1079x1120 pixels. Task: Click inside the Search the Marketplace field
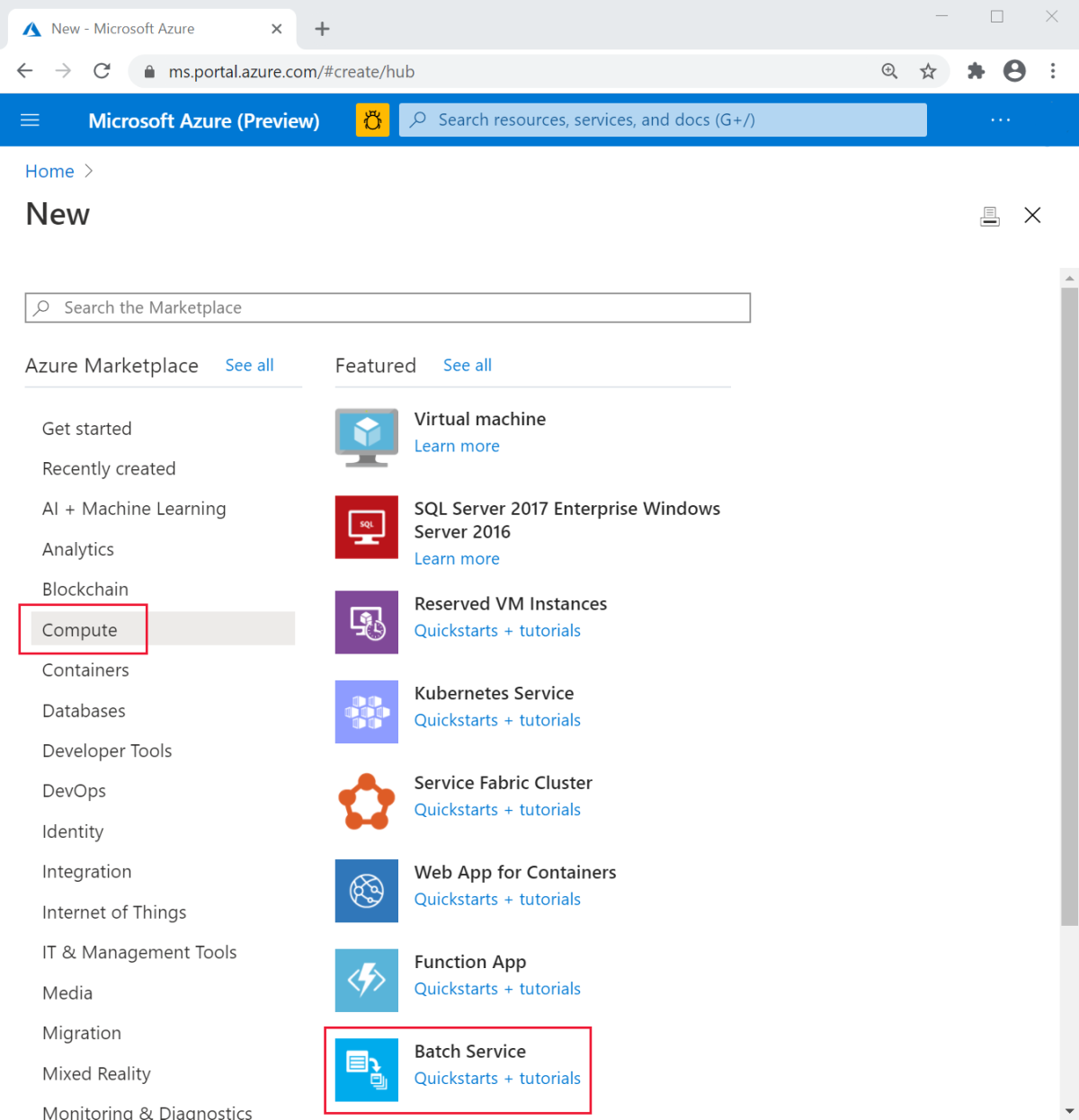point(387,307)
